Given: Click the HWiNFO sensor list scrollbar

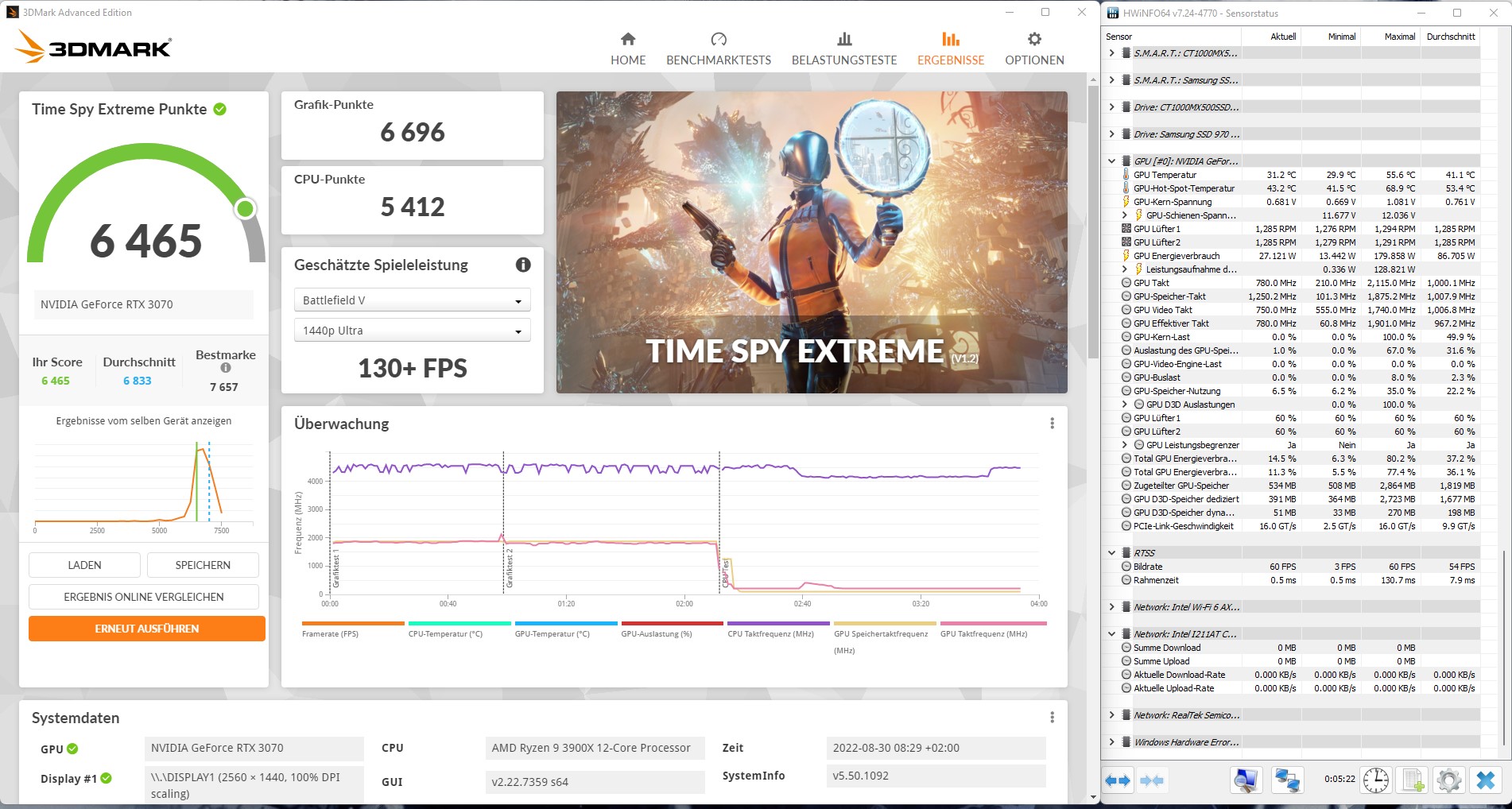Looking at the screenshot, I should click(x=1505, y=648).
